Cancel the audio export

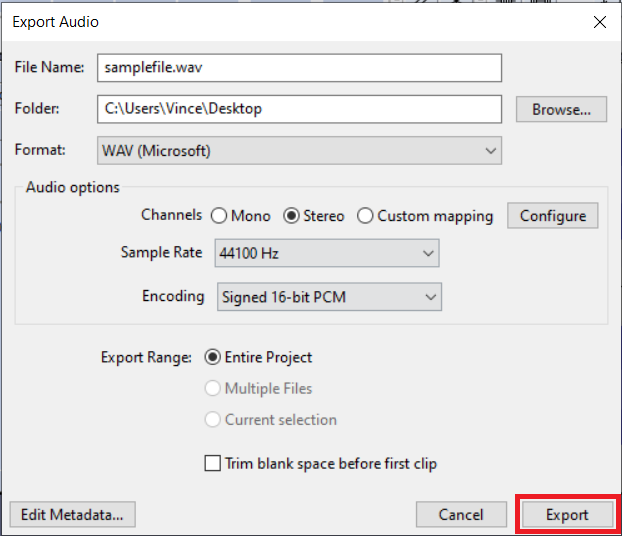(x=461, y=515)
